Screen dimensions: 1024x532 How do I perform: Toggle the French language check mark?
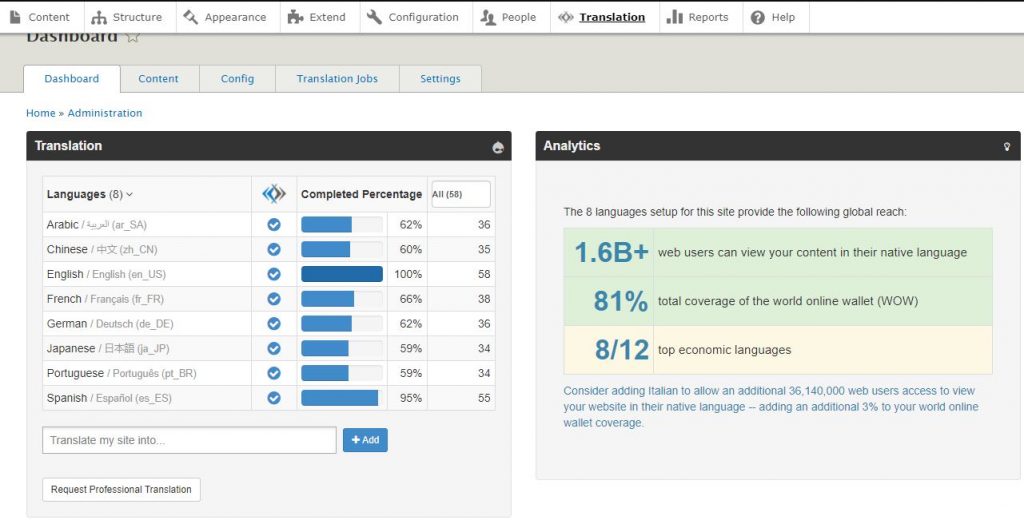[x=273, y=299]
